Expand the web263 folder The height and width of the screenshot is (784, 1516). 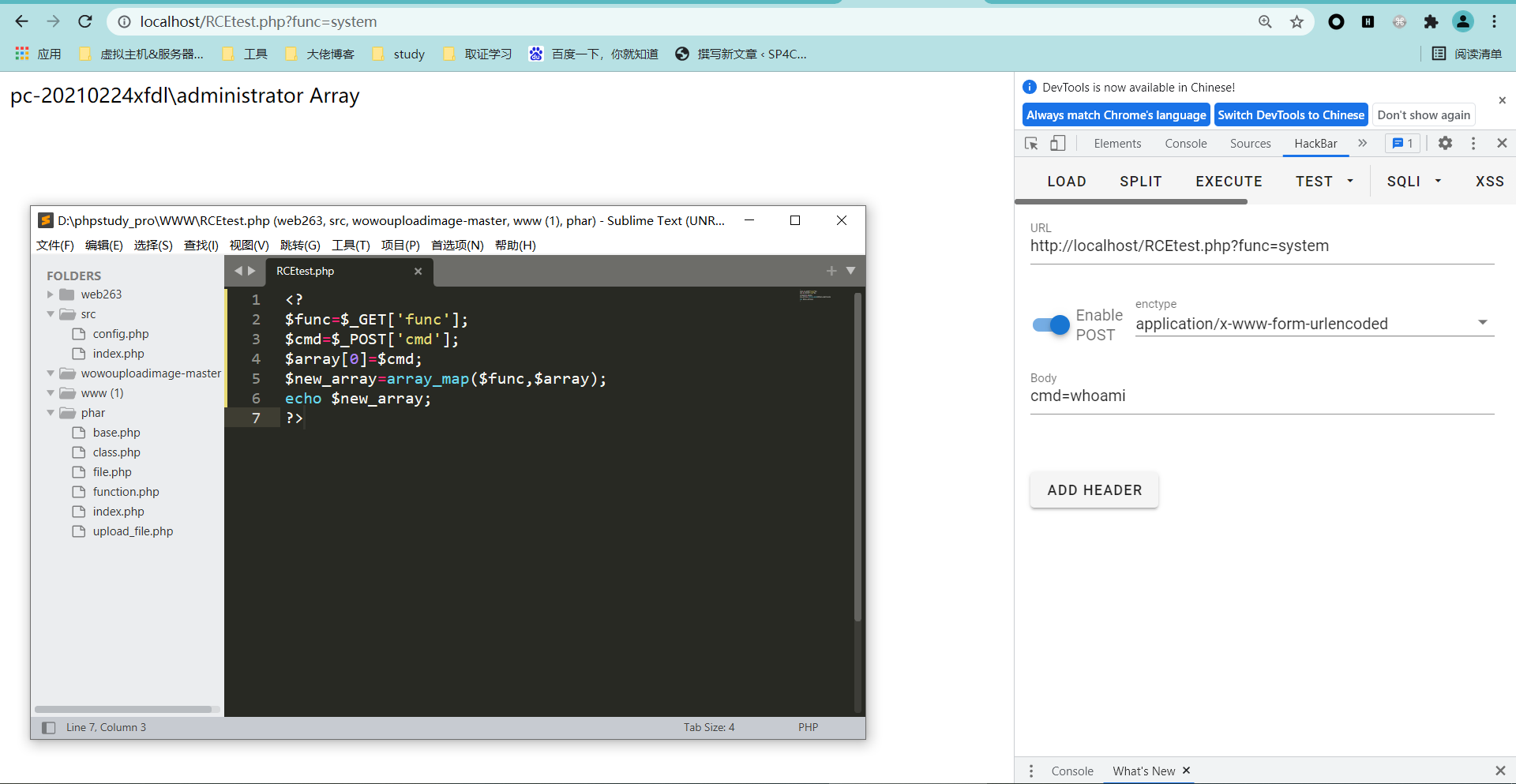tap(51, 294)
